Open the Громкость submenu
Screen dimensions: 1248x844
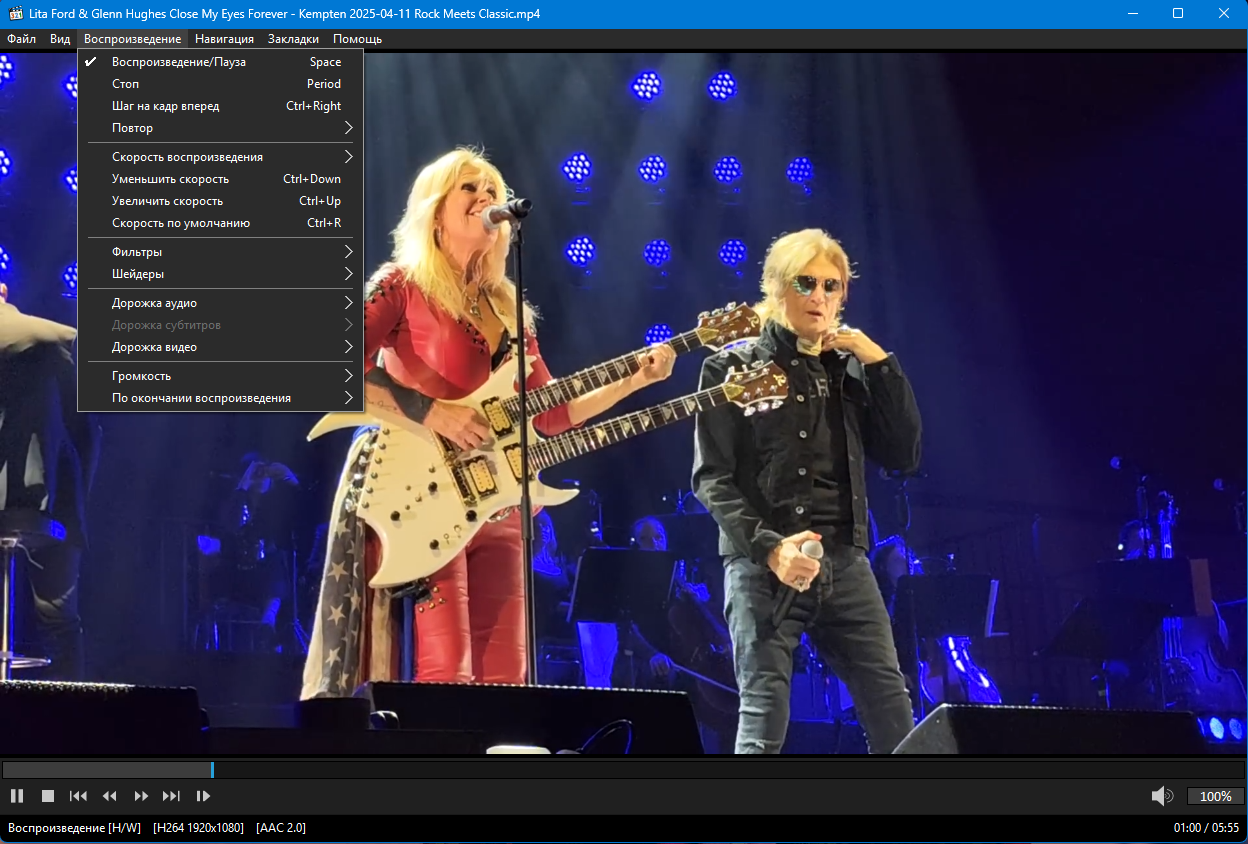220,376
